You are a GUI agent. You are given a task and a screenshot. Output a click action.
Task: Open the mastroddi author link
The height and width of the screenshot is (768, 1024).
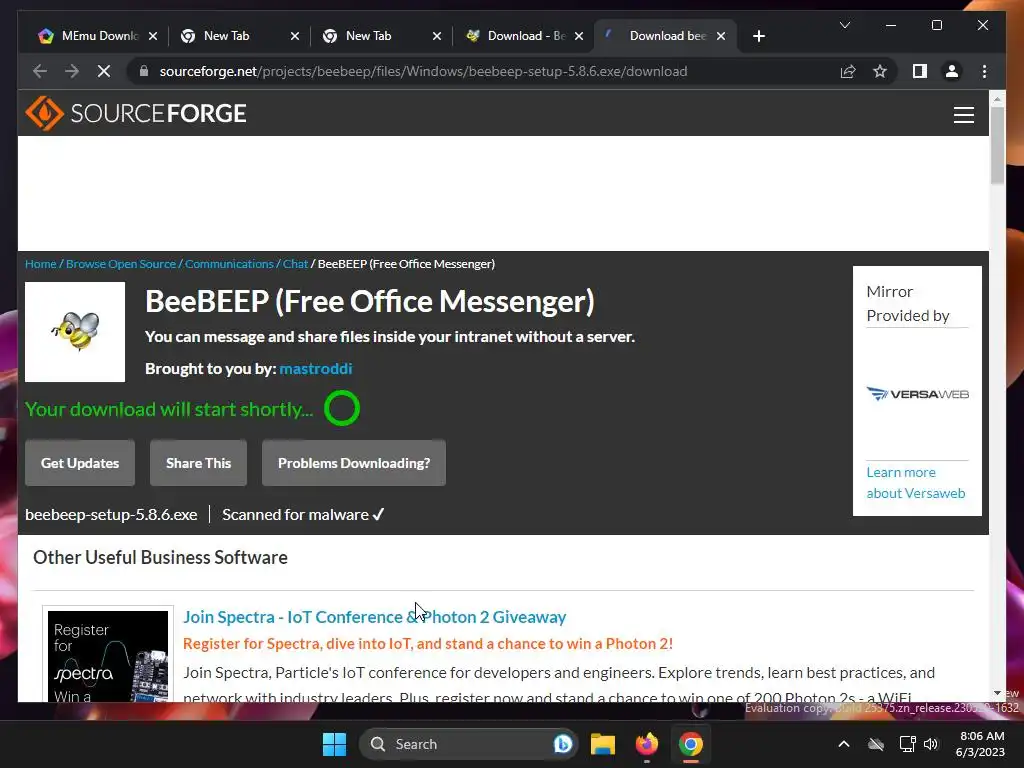click(315, 368)
